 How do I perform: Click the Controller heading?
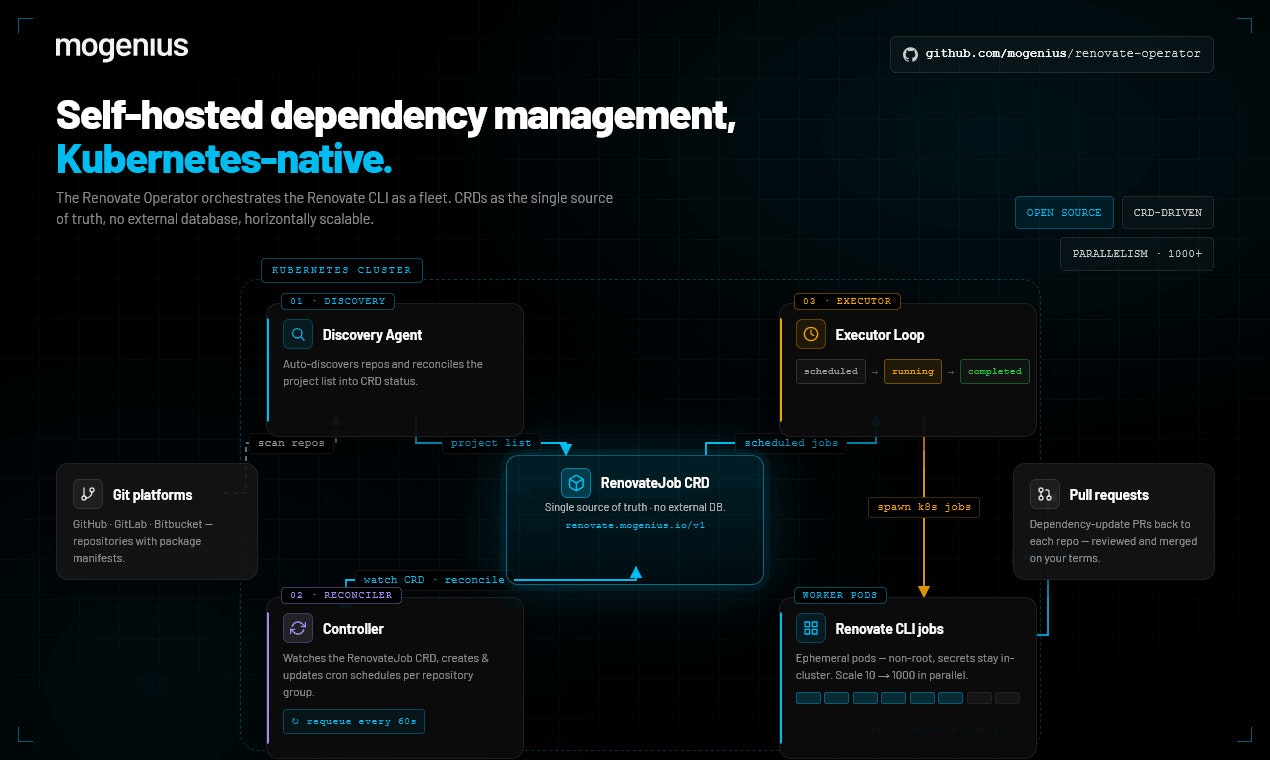(353, 629)
